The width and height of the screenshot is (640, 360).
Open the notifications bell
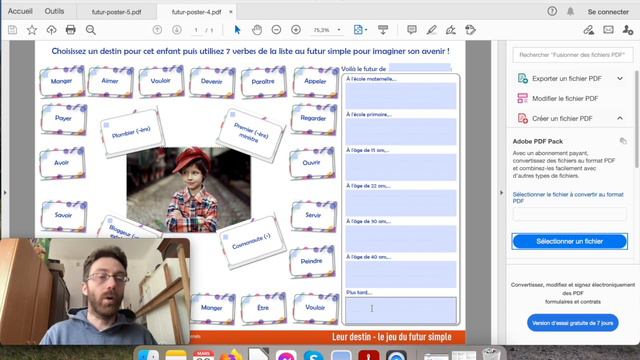[x=570, y=11]
